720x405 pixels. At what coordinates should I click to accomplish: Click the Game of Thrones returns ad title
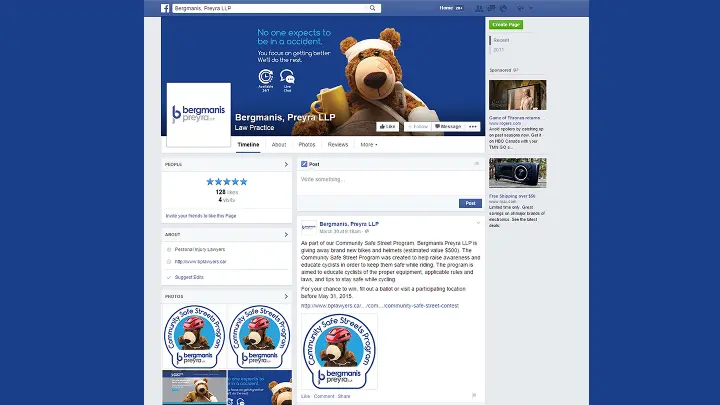(x=514, y=118)
